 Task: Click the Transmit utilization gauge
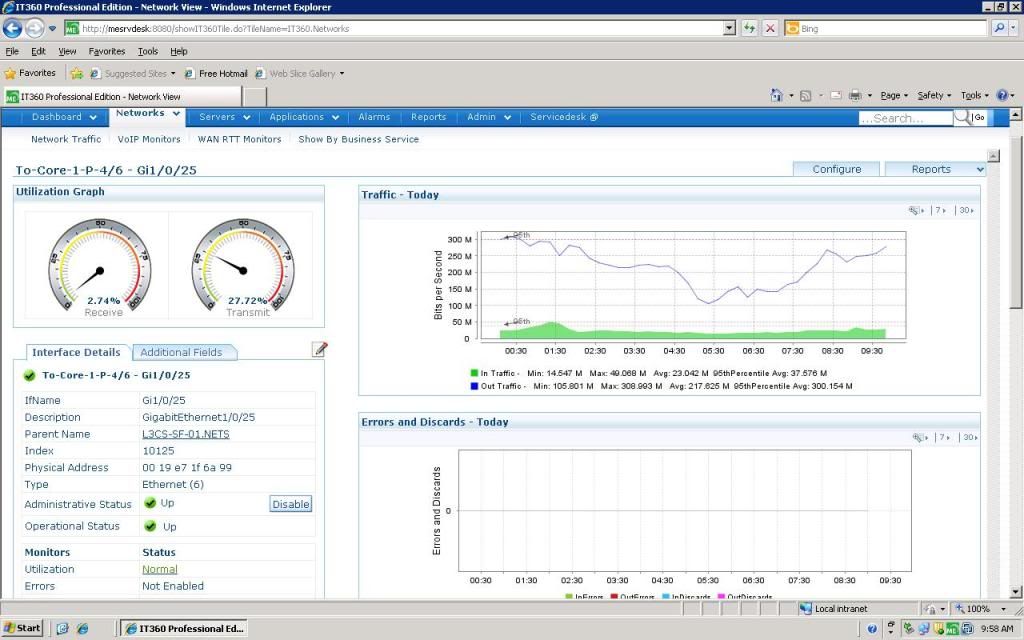point(243,265)
